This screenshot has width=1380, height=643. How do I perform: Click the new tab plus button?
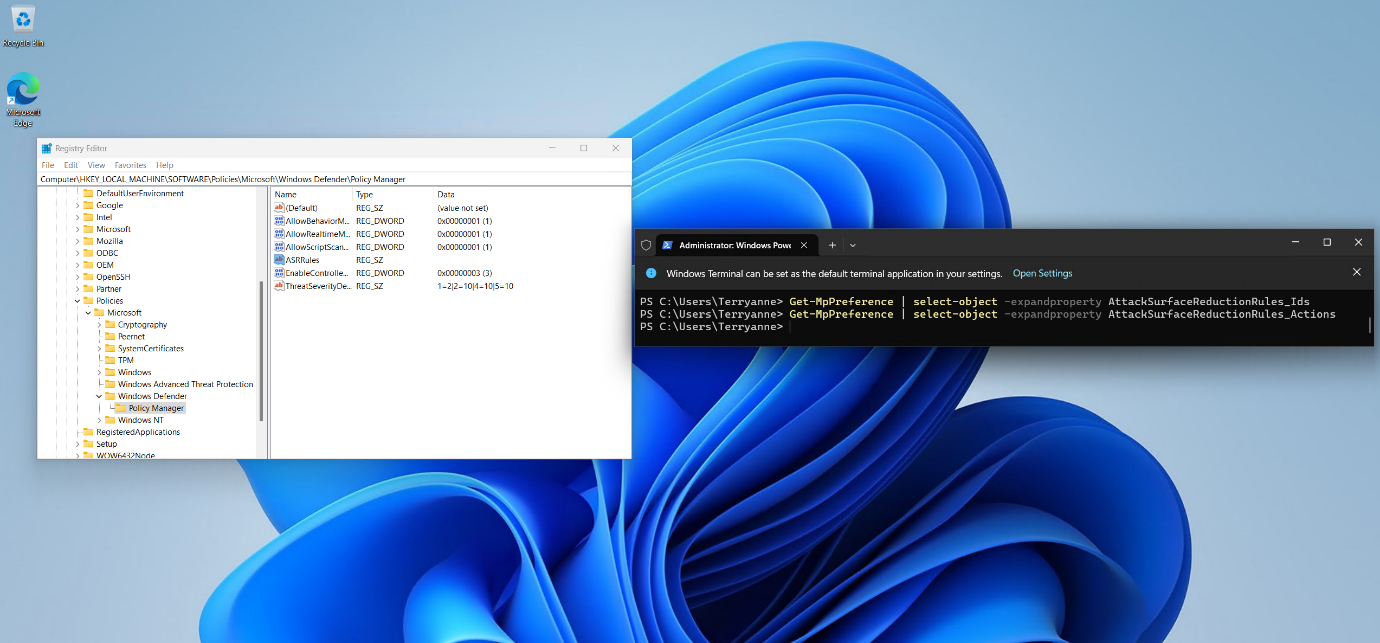(832, 244)
